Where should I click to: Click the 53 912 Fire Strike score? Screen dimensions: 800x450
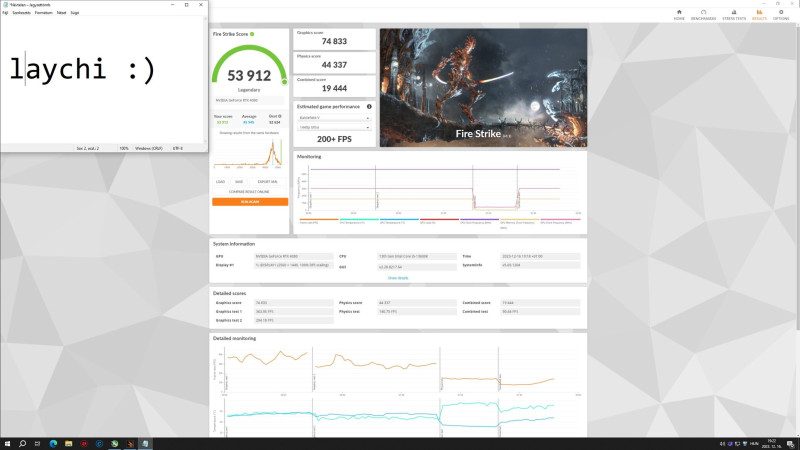249,76
